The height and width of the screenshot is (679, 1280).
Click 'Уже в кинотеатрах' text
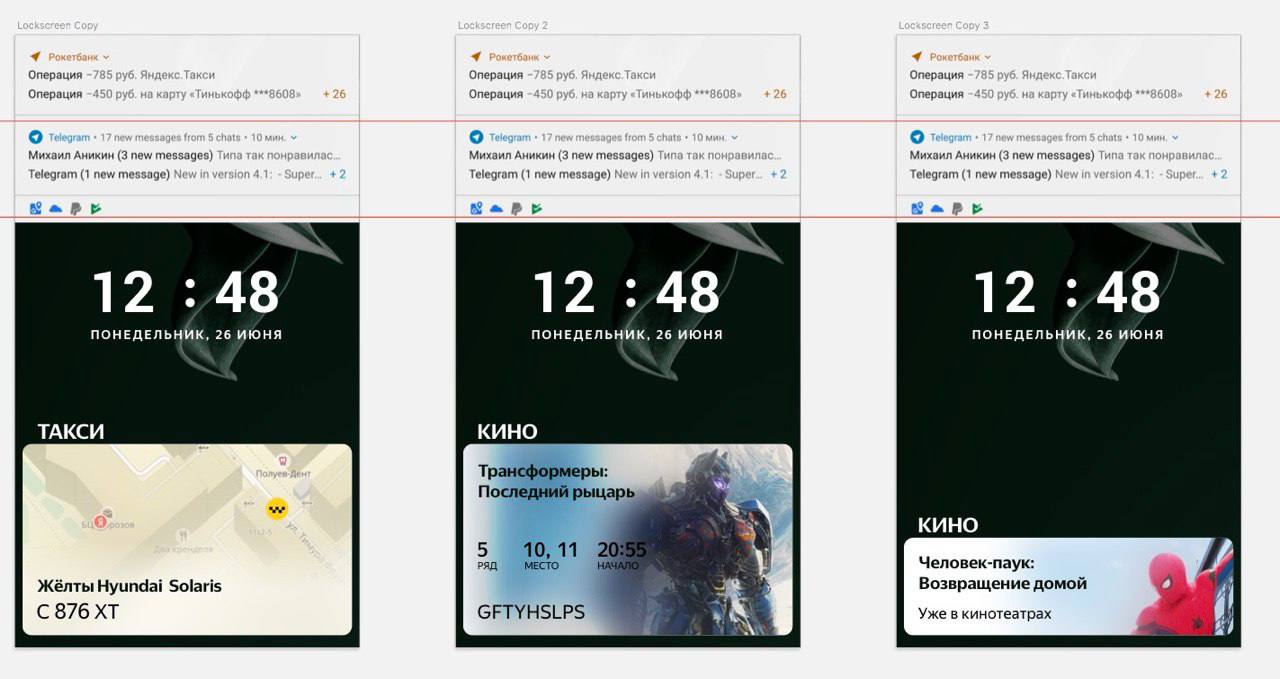(x=985, y=613)
